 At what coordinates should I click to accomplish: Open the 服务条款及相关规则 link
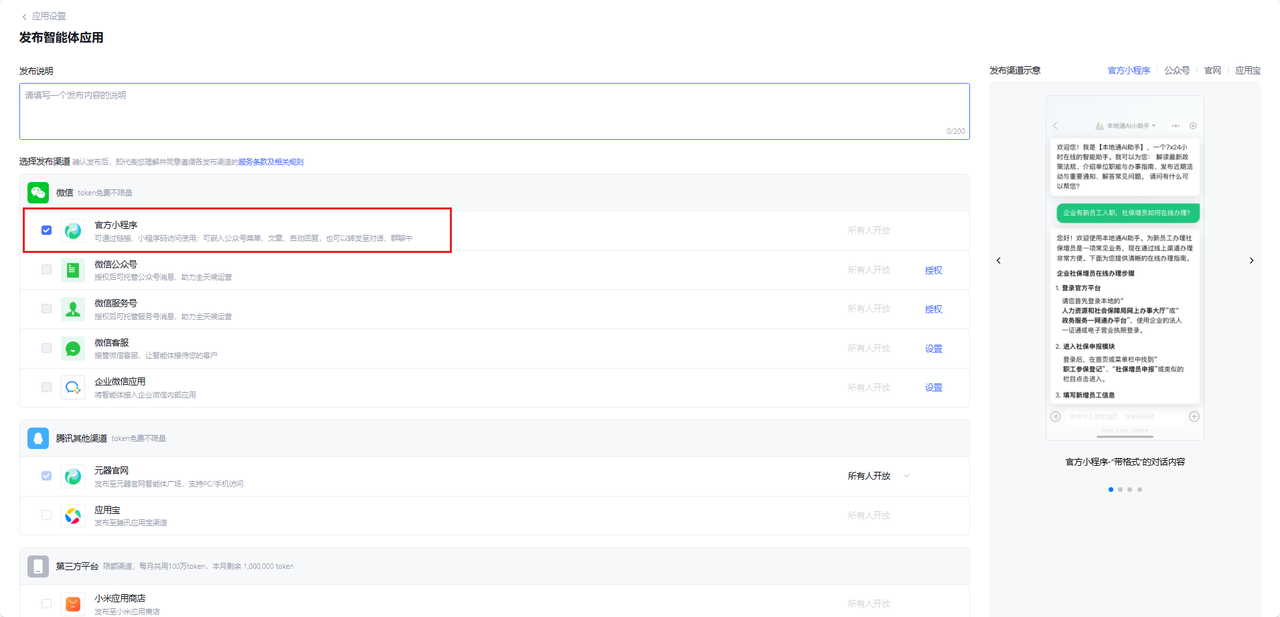click(x=270, y=162)
